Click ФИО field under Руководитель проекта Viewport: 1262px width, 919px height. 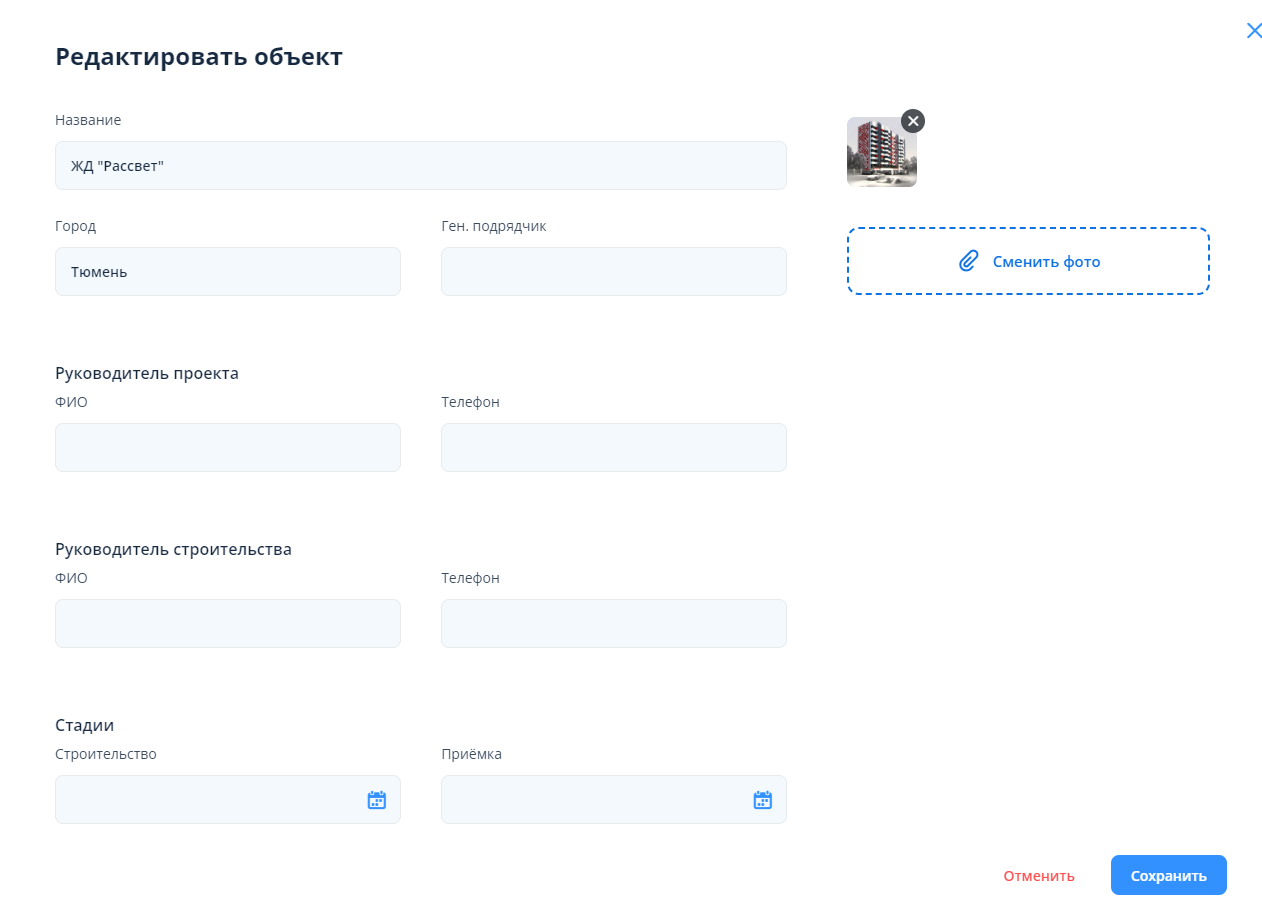click(x=227, y=448)
